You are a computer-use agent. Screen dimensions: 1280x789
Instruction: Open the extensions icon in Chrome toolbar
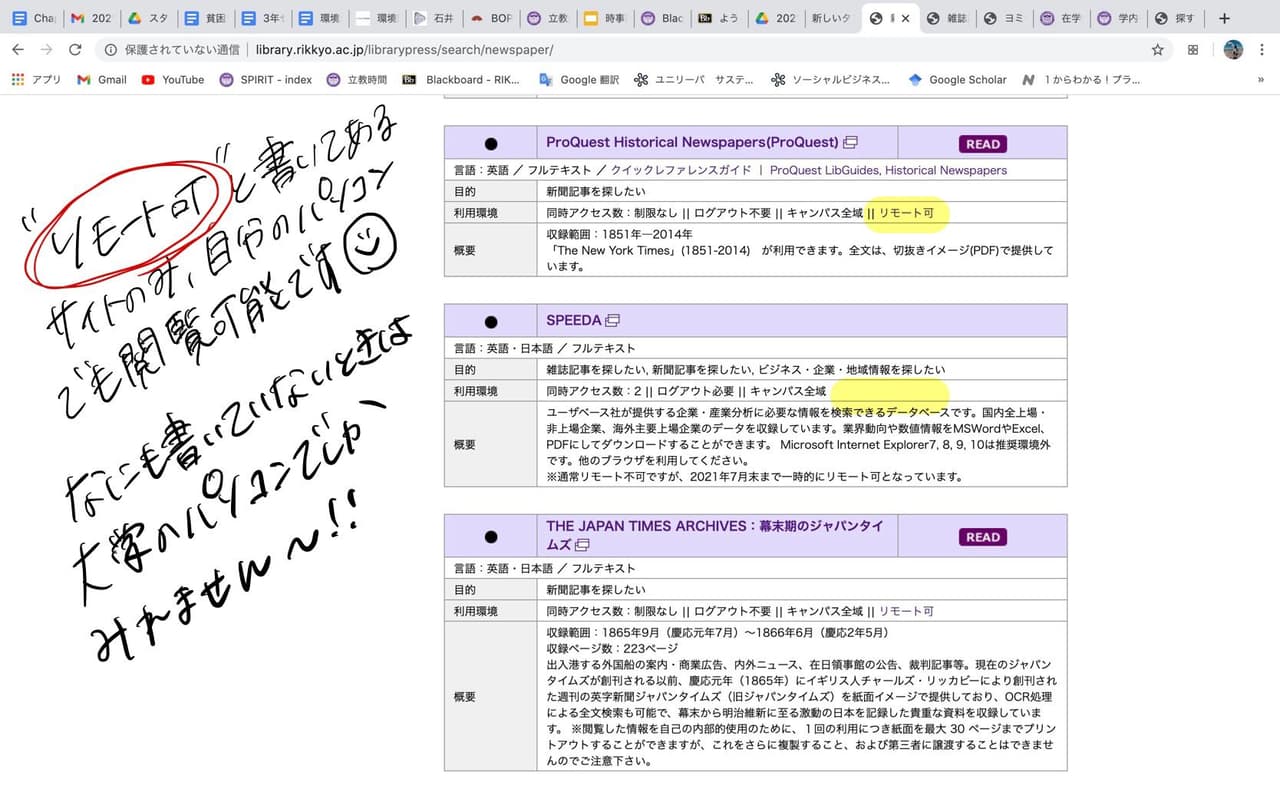click(1193, 49)
